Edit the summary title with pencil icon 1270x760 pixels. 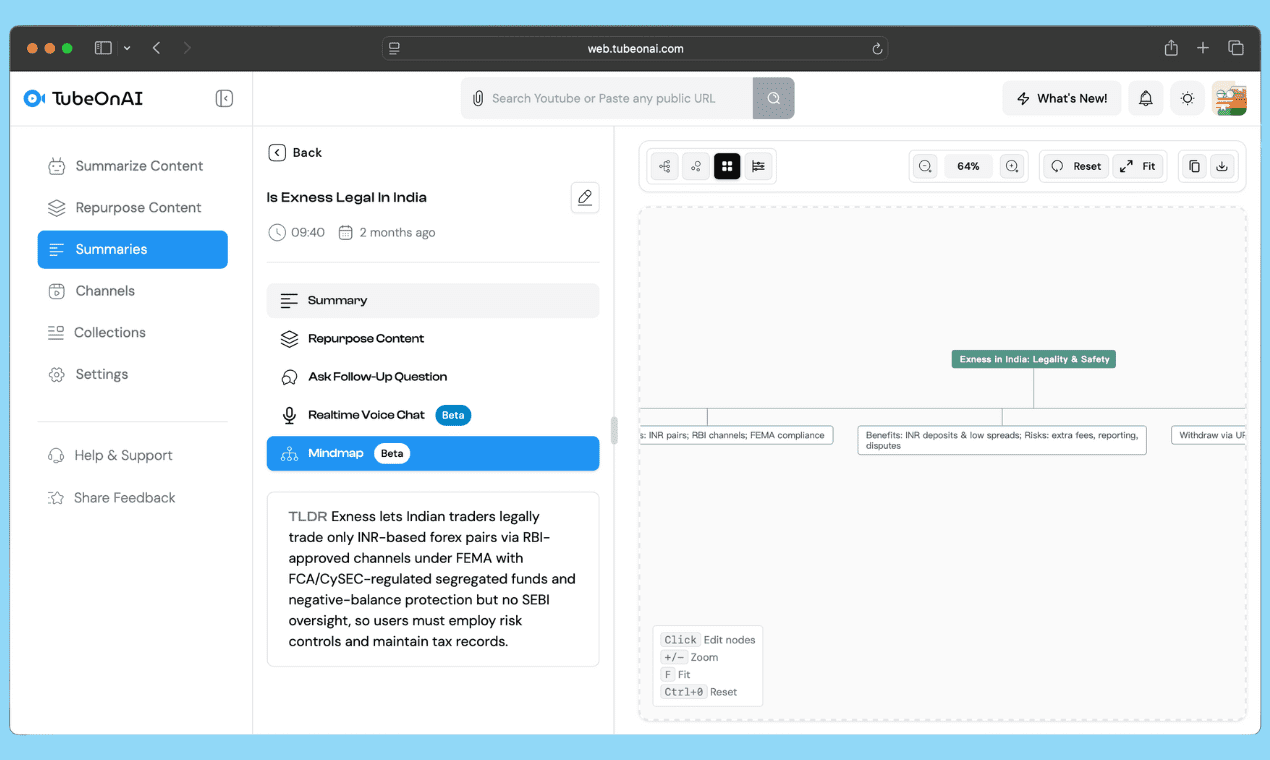585,198
